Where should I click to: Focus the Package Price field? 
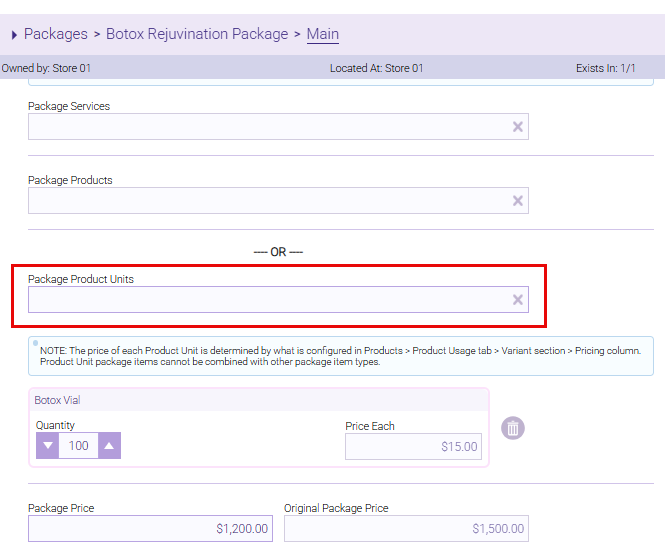(150, 529)
